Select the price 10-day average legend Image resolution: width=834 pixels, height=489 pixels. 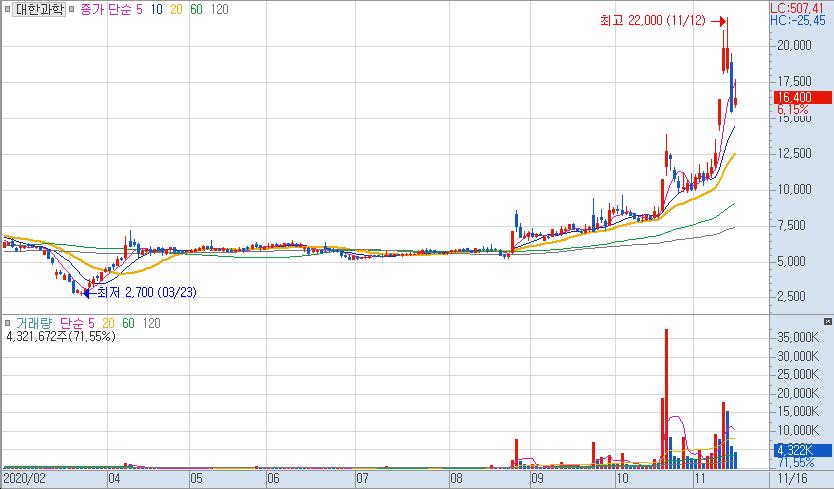(x=156, y=10)
